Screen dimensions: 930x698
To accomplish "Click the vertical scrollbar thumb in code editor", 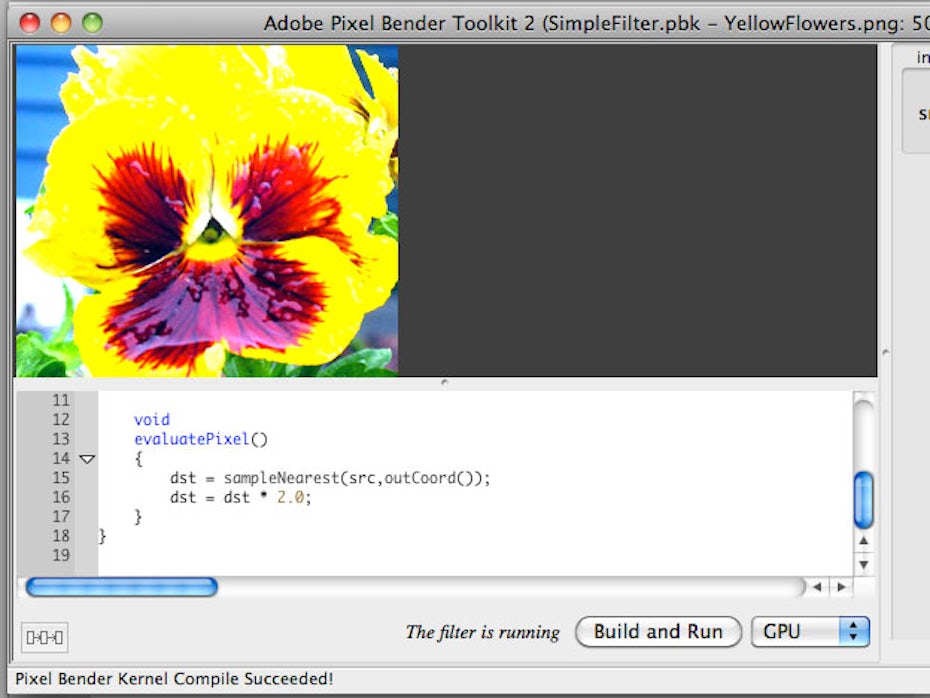I will pos(864,500).
